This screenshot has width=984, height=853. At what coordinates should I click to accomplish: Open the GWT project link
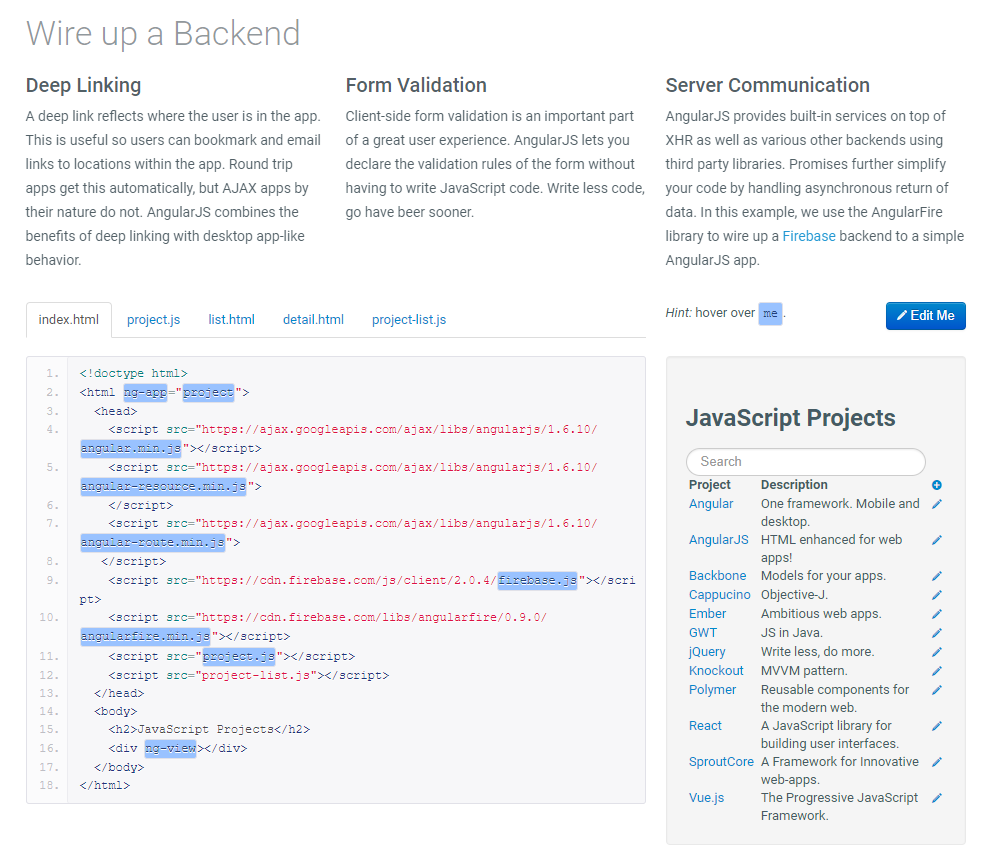(703, 633)
